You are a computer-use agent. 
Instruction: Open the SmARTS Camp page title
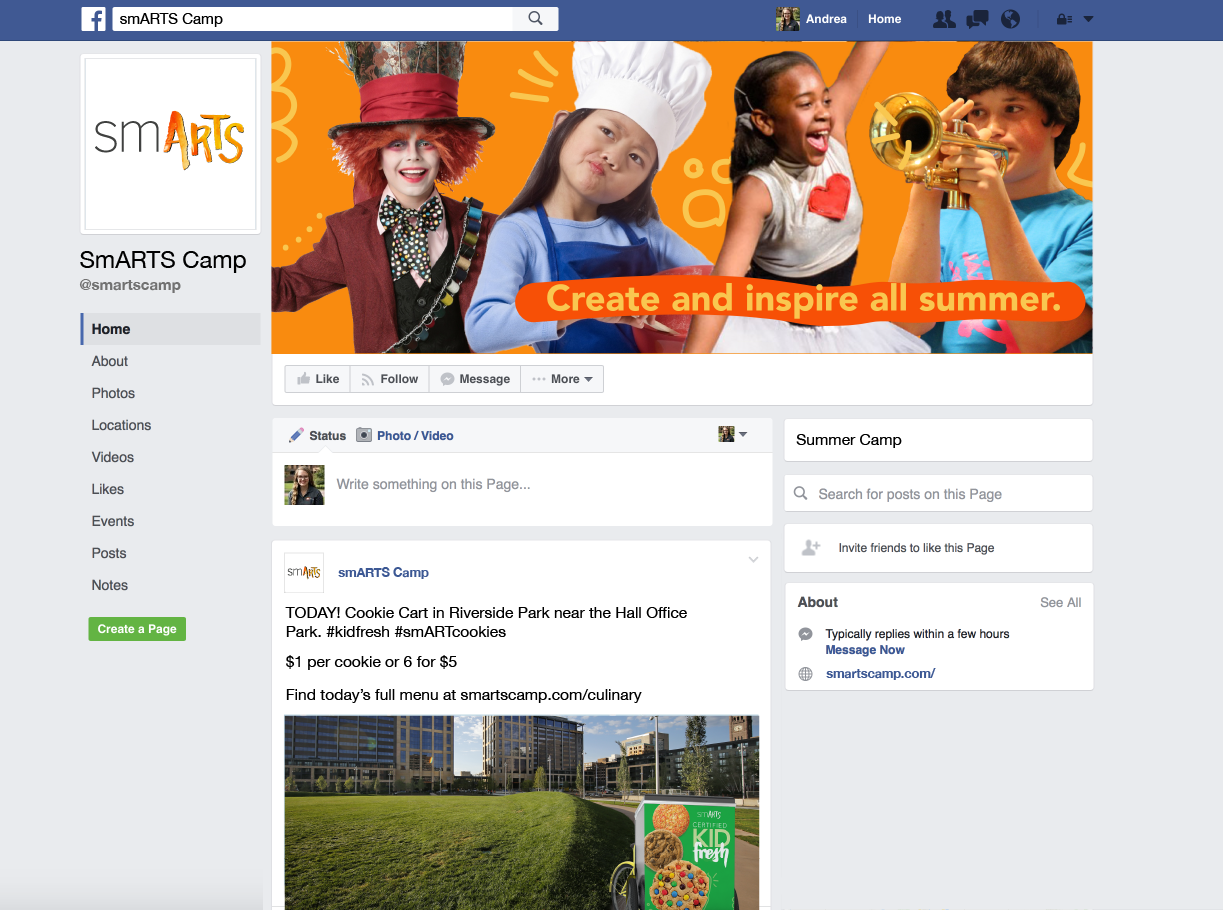[163, 260]
